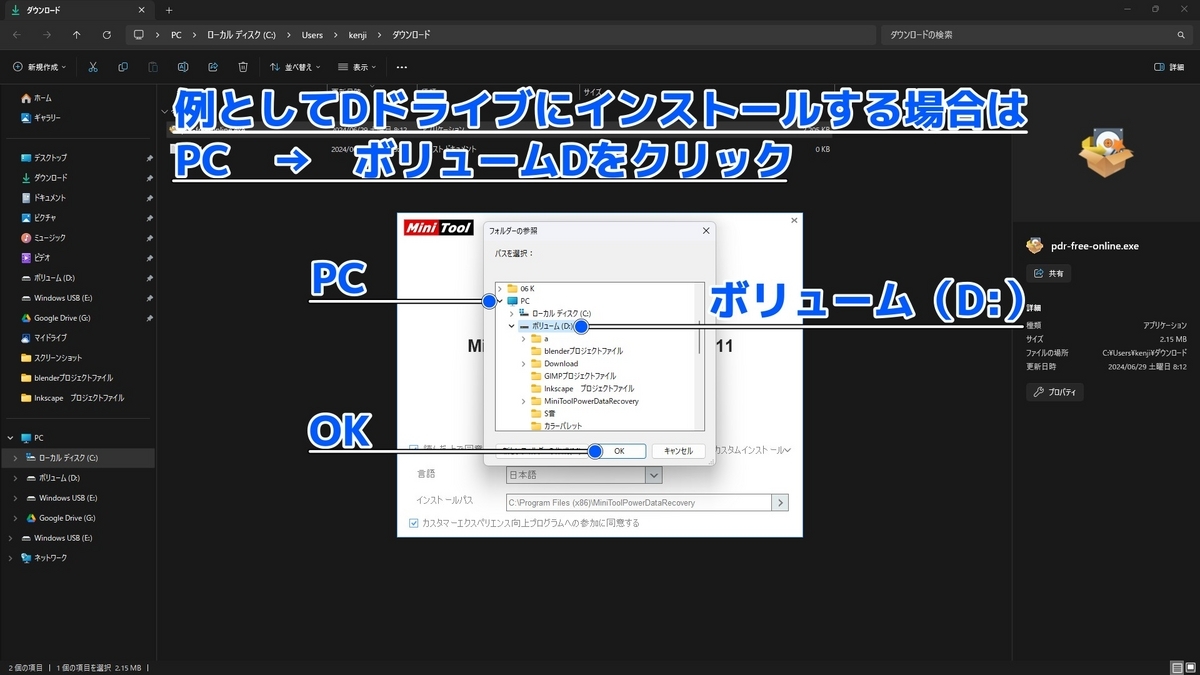Check the license agreement checkbox in the installer

coord(413,446)
